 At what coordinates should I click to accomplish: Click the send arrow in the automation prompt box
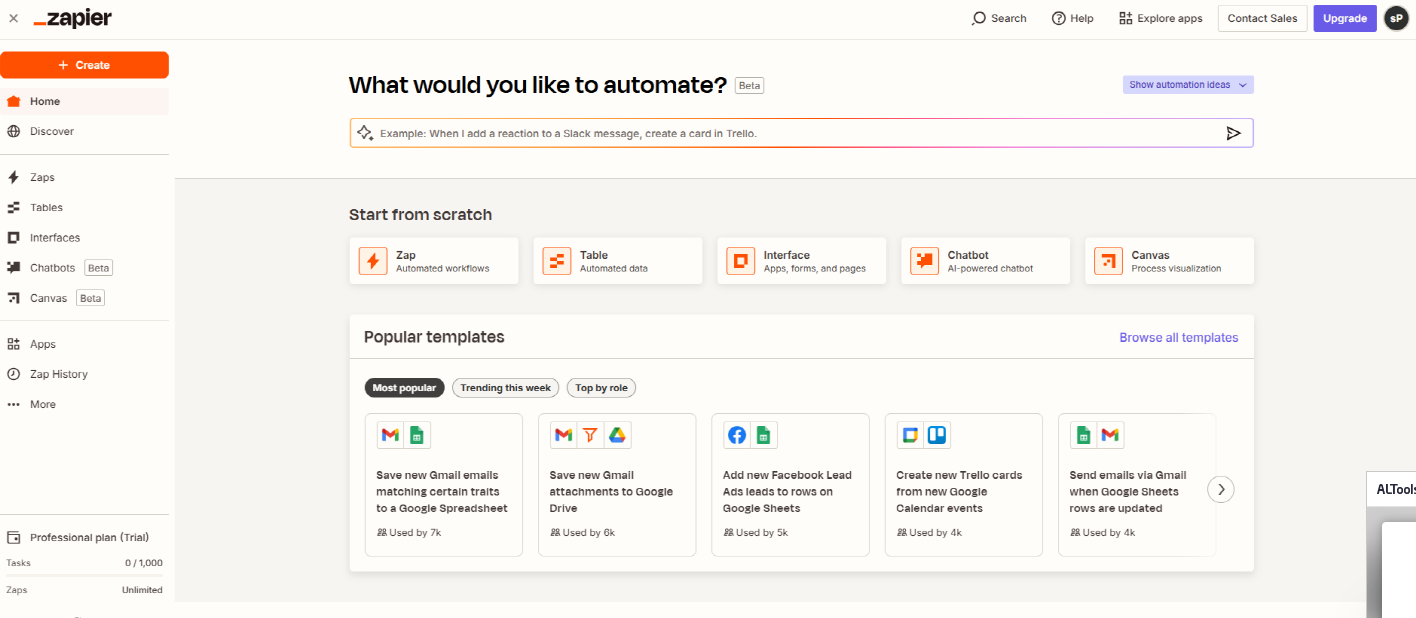pyautogui.click(x=1233, y=133)
